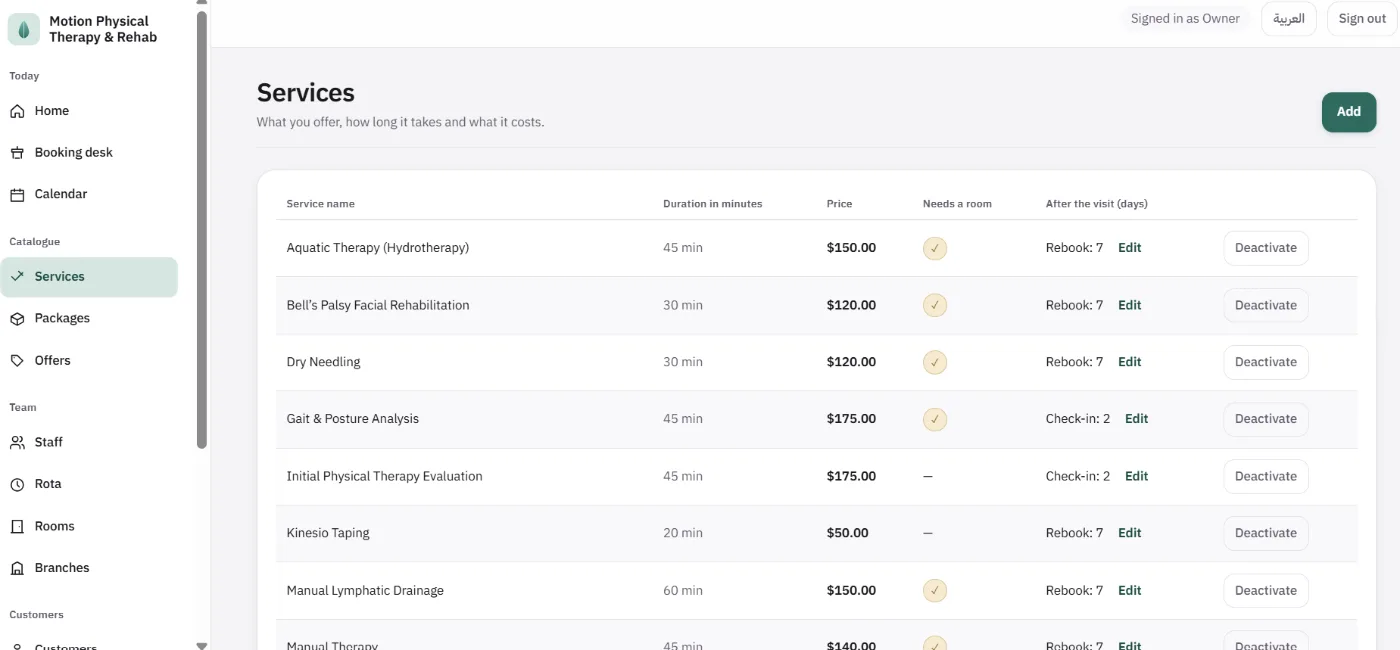Click the $50.00 price of Kinesio Taping

click(x=848, y=533)
